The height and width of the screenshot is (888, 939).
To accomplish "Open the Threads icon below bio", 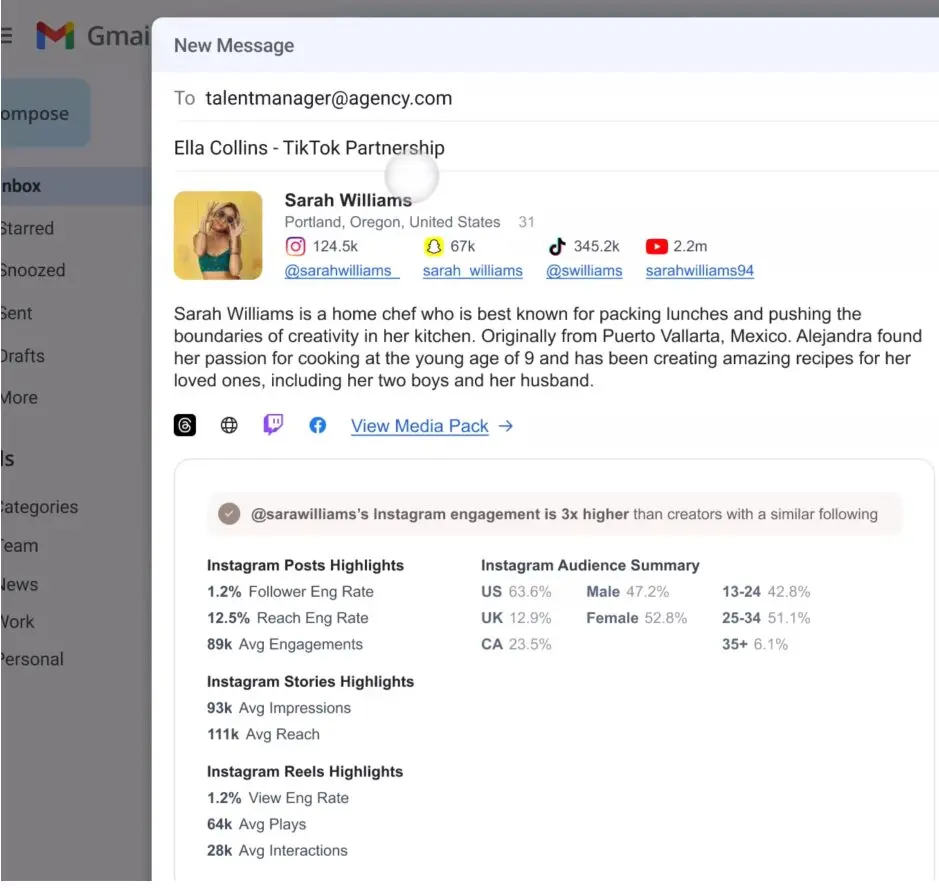I will pos(185,426).
